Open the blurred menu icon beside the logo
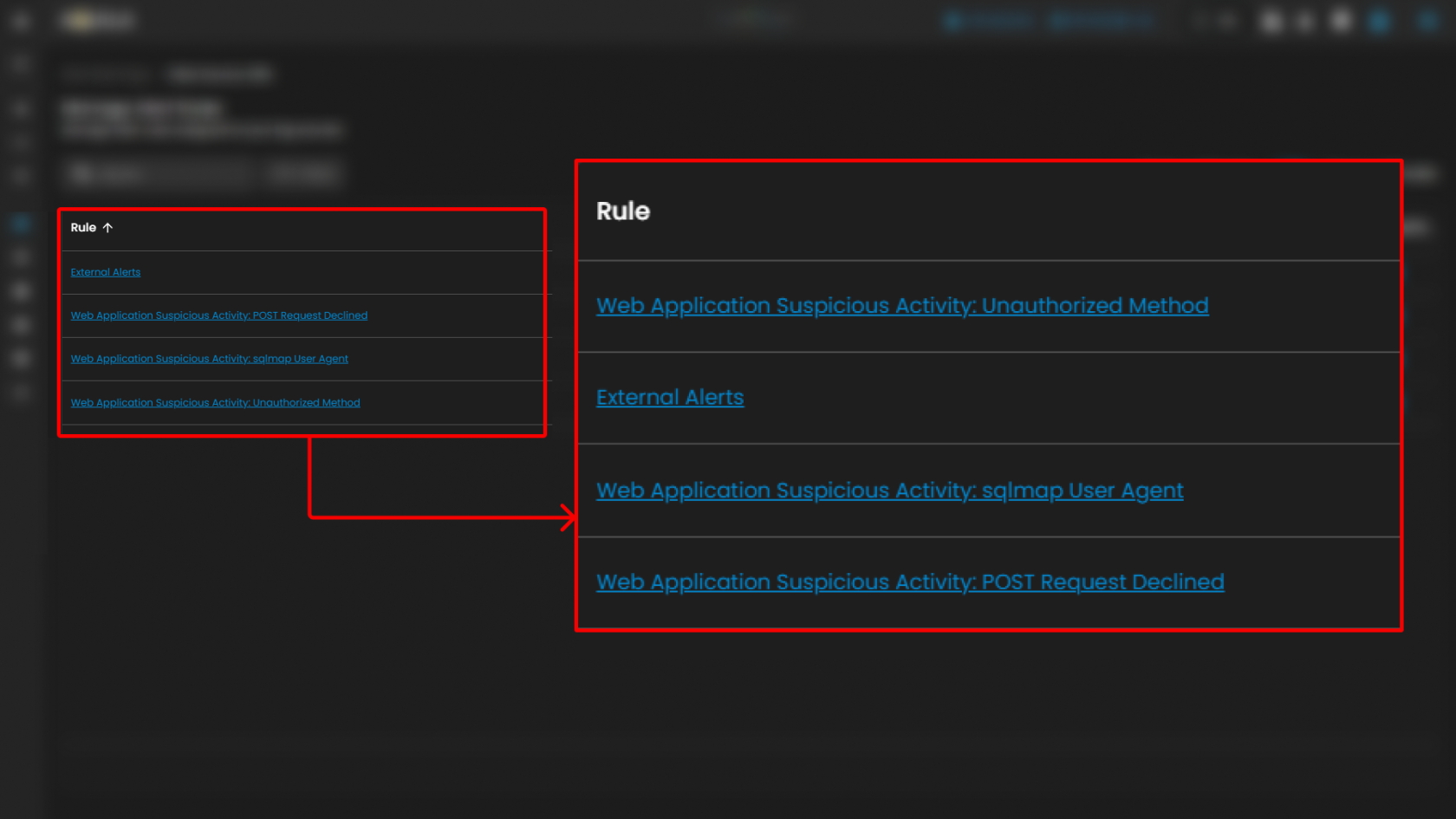Screen dimensions: 1456x819 pos(21,21)
